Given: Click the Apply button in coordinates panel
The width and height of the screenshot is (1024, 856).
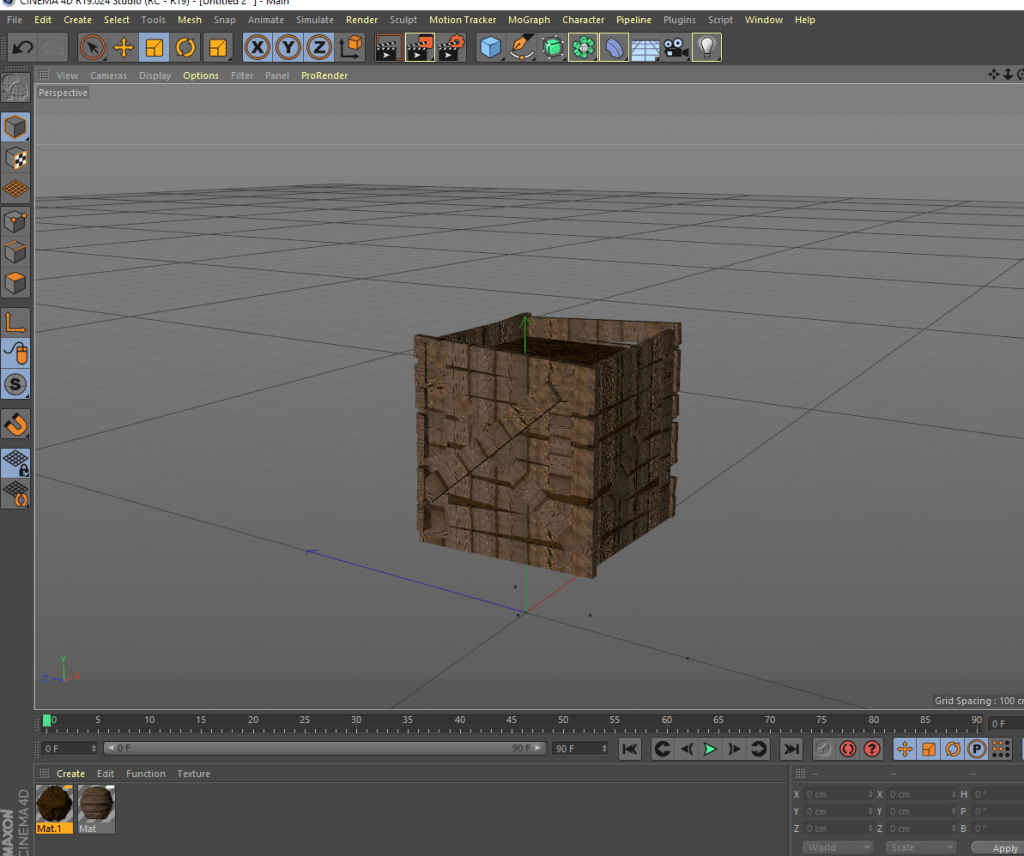Looking at the screenshot, I should (x=1003, y=848).
